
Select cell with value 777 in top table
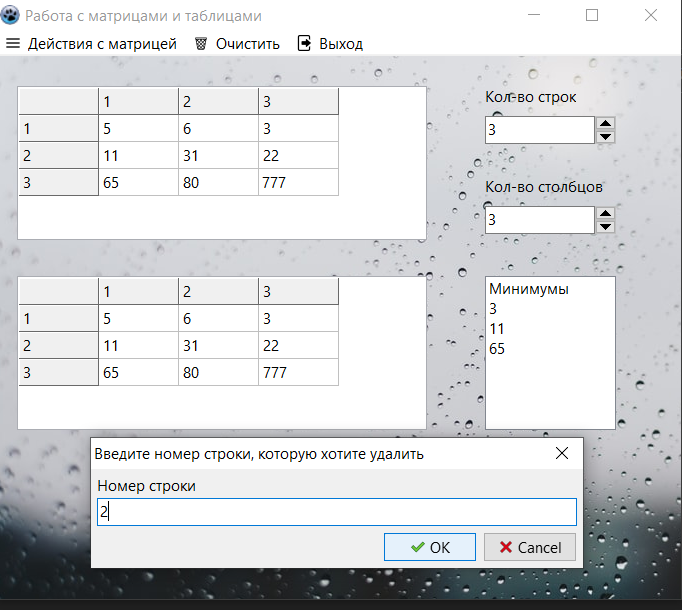point(298,183)
